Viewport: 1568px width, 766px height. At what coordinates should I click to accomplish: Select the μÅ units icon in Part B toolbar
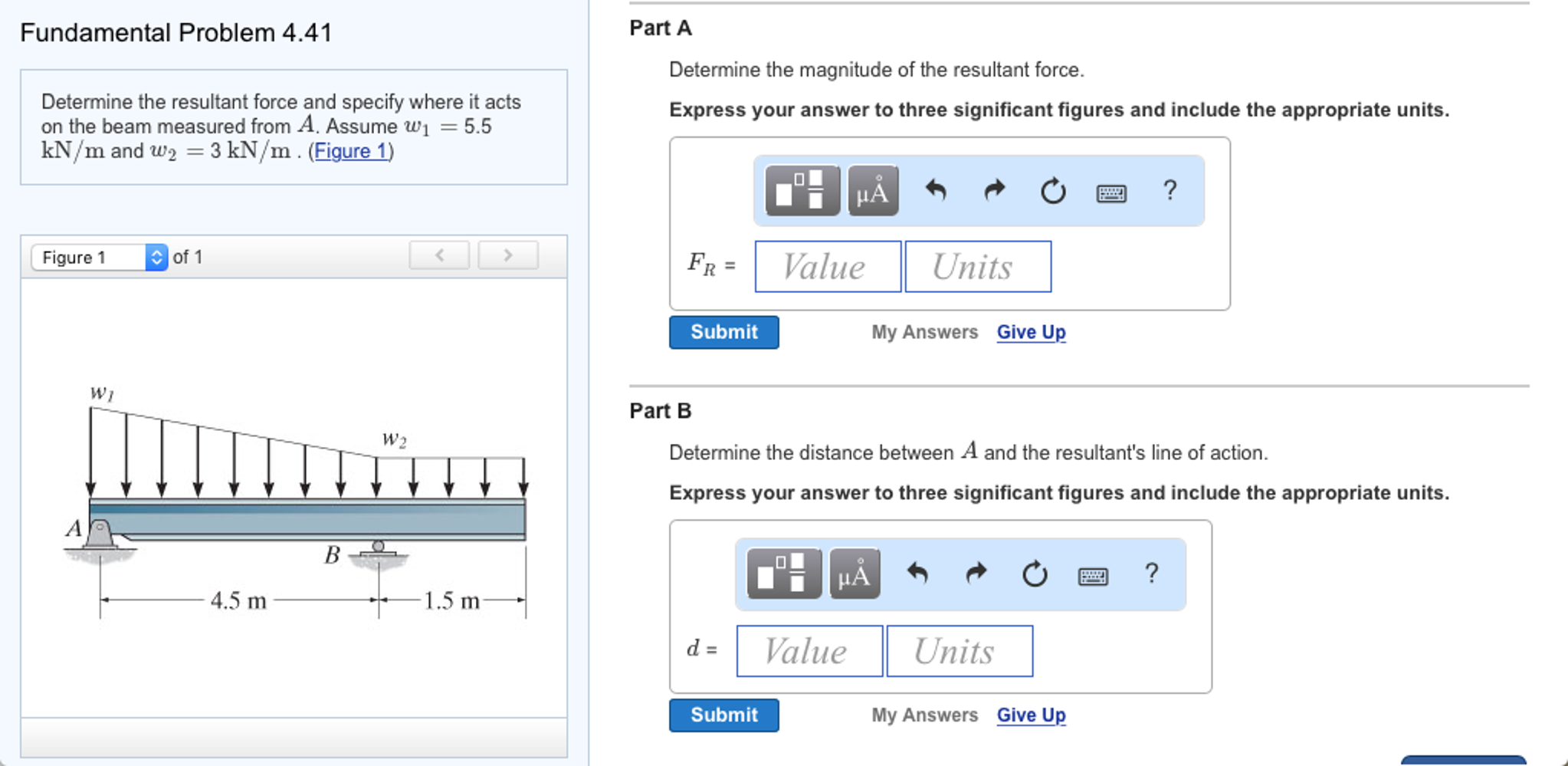tap(854, 574)
